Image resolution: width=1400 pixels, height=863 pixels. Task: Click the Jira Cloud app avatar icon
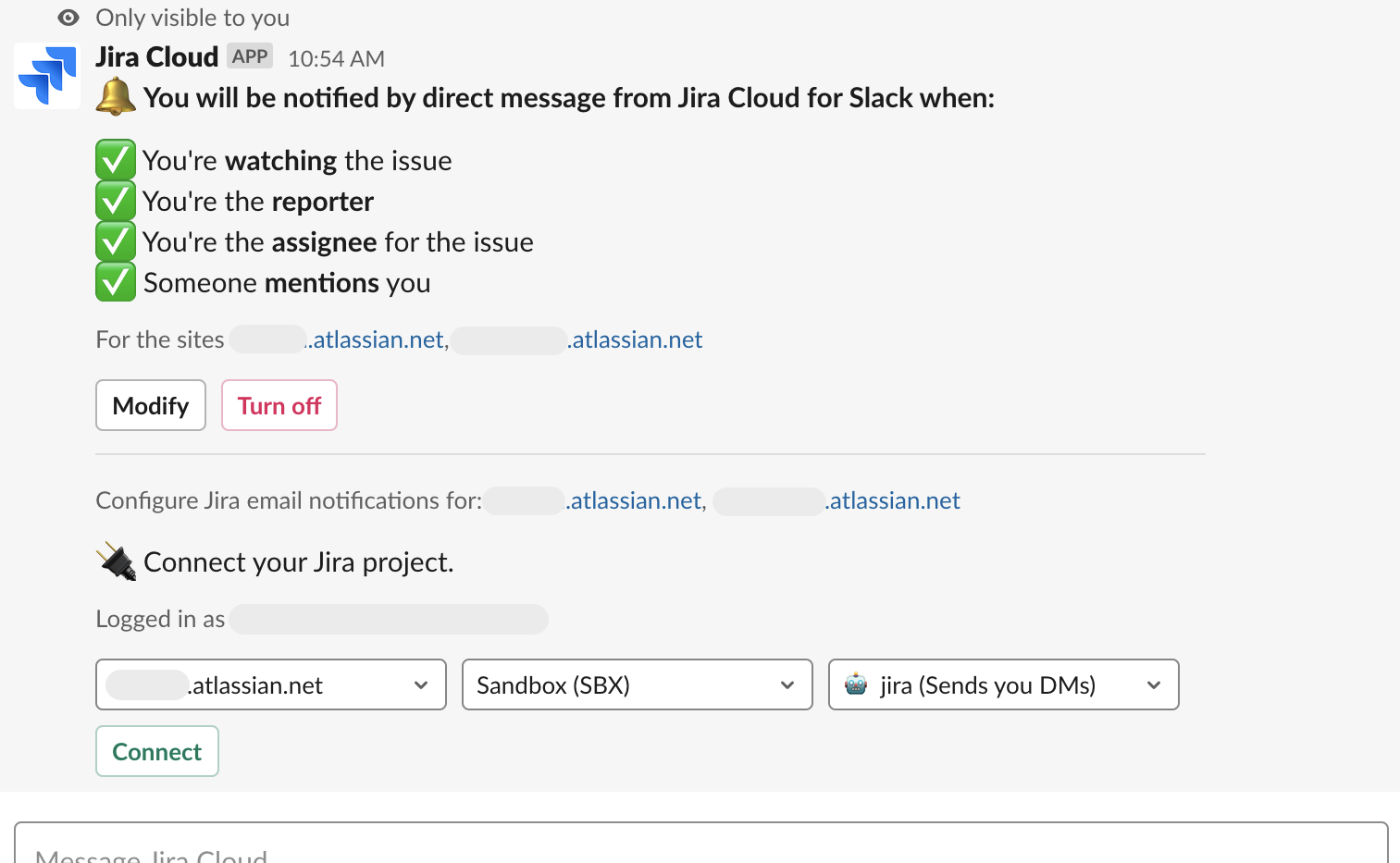(47, 76)
